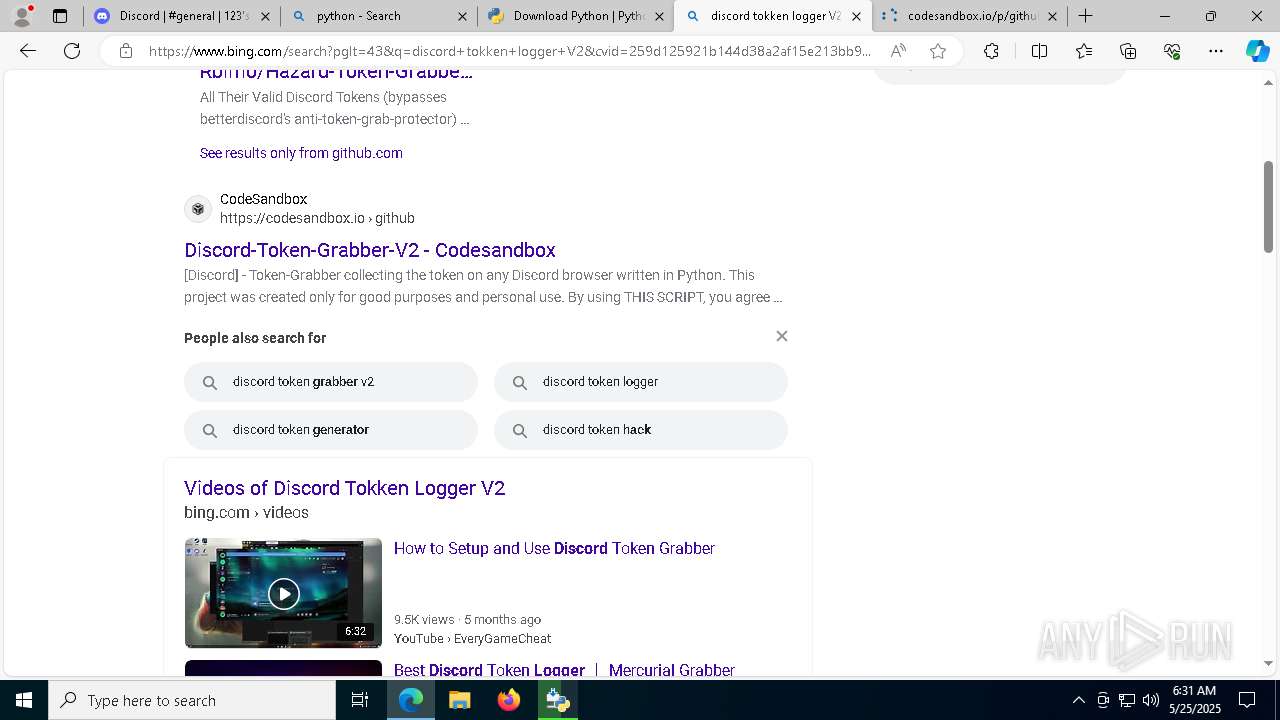
Task: Open Task View from taskbar
Action: [360, 700]
